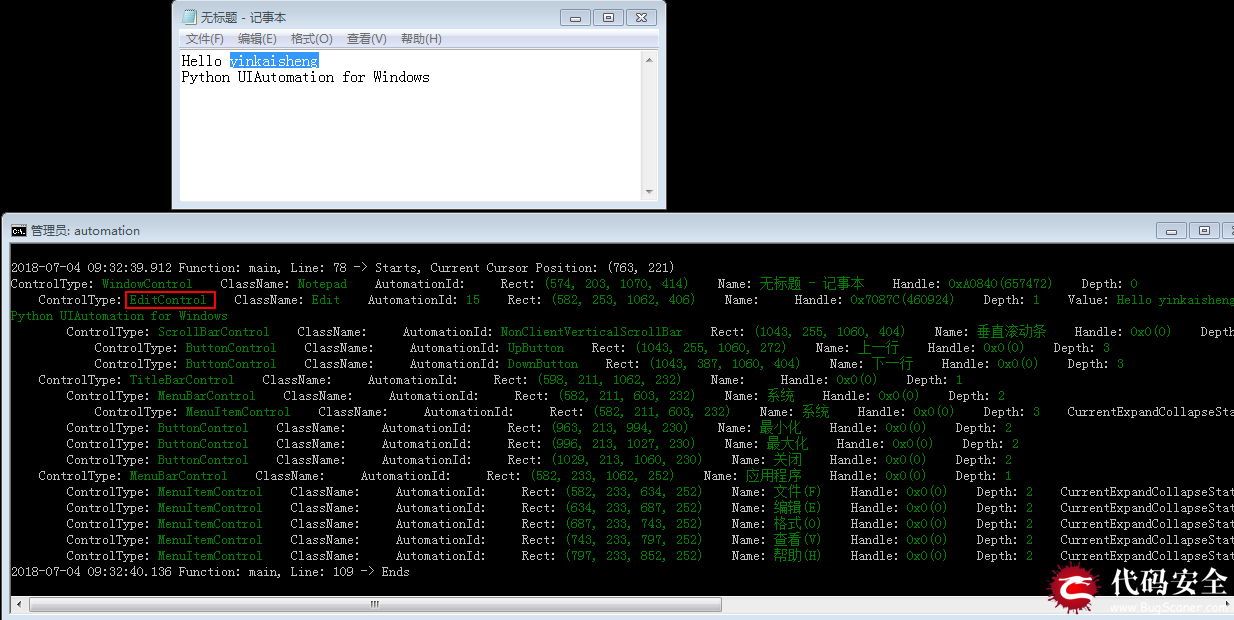Click the Notepad window title 无标题 - 记事本
Image resolution: width=1234 pixels, height=620 pixels.
coord(243,17)
